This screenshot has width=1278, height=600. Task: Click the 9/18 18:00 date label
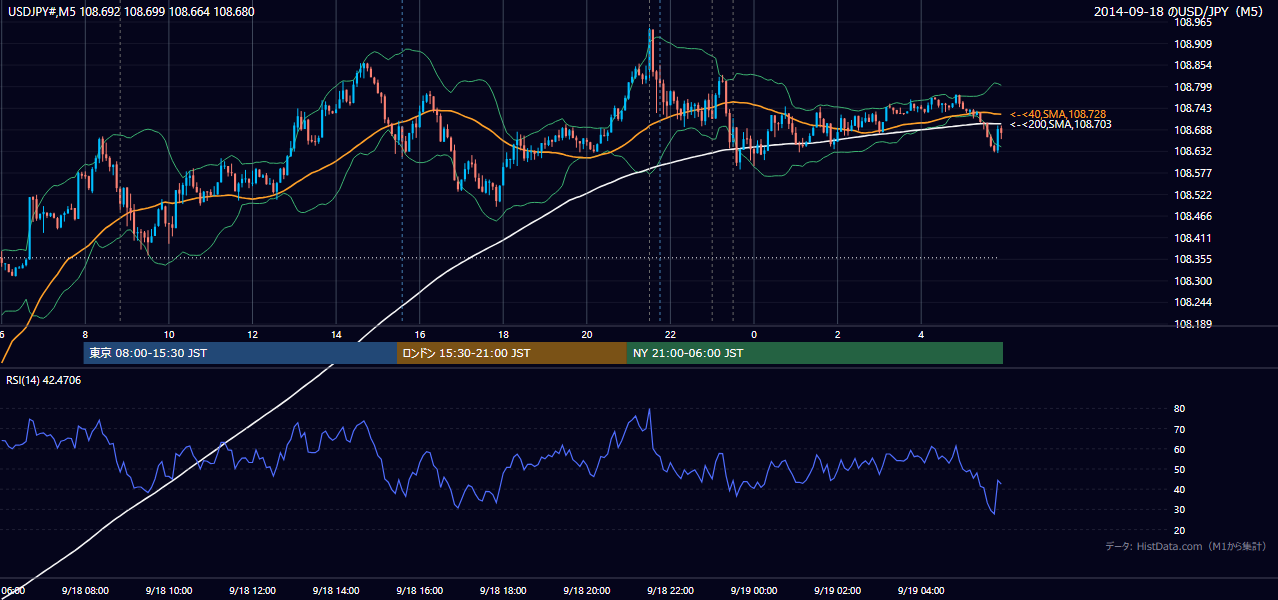click(x=503, y=590)
